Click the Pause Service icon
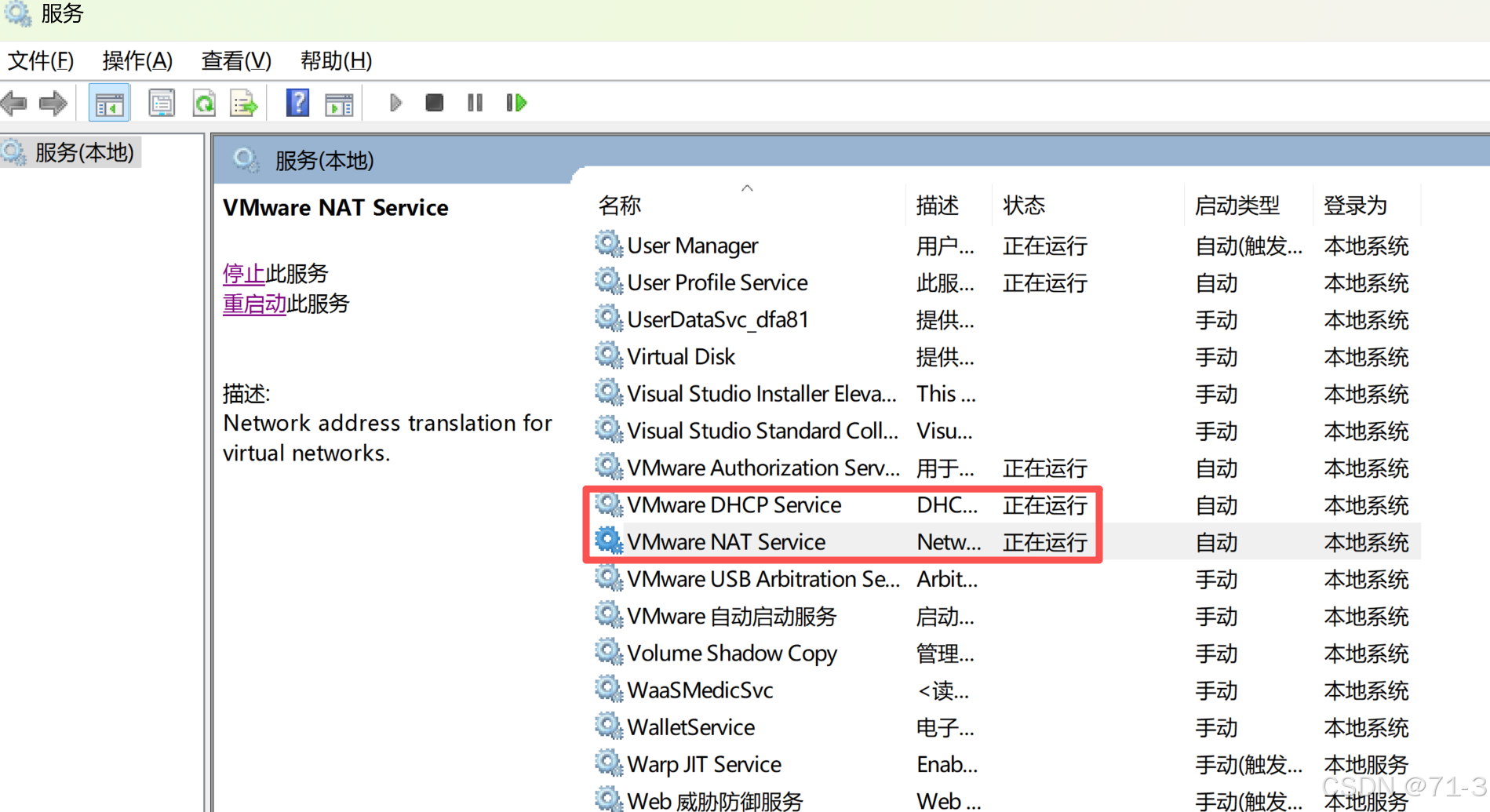Viewport: 1490px width, 812px height. [x=475, y=103]
